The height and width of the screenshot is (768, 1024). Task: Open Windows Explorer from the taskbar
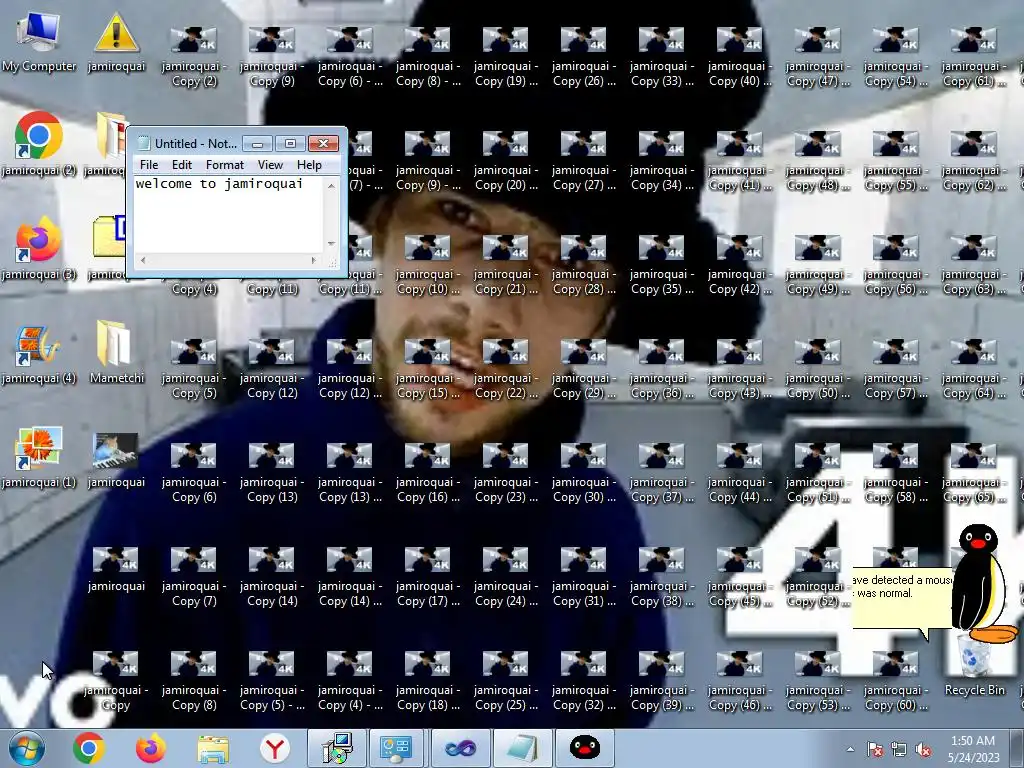click(x=213, y=748)
